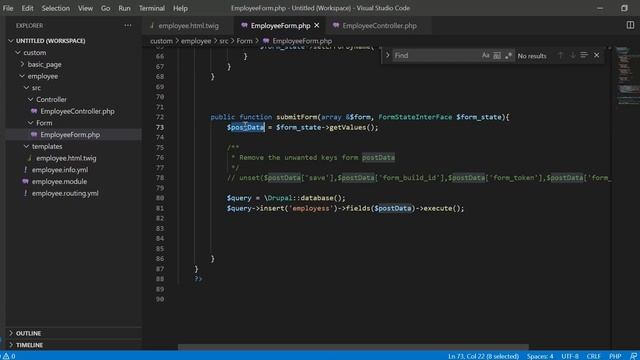The image size is (640, 360).
Task: Click the submitForm function name
Action: (x=296, y=117)
